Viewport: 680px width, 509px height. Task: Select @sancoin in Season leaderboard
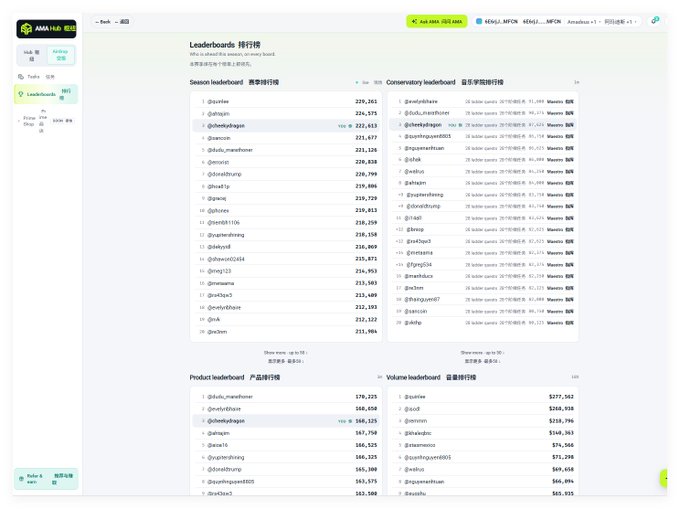click(219, 138)
